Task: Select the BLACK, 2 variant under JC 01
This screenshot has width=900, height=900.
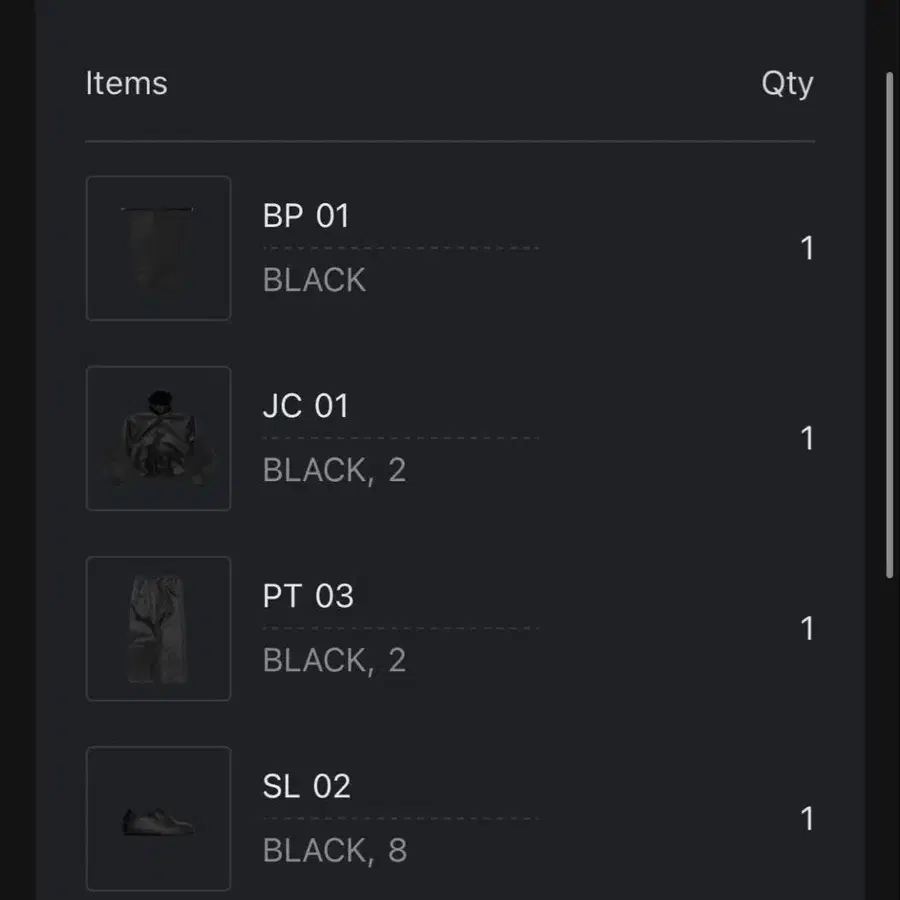Action: point(334,470)
